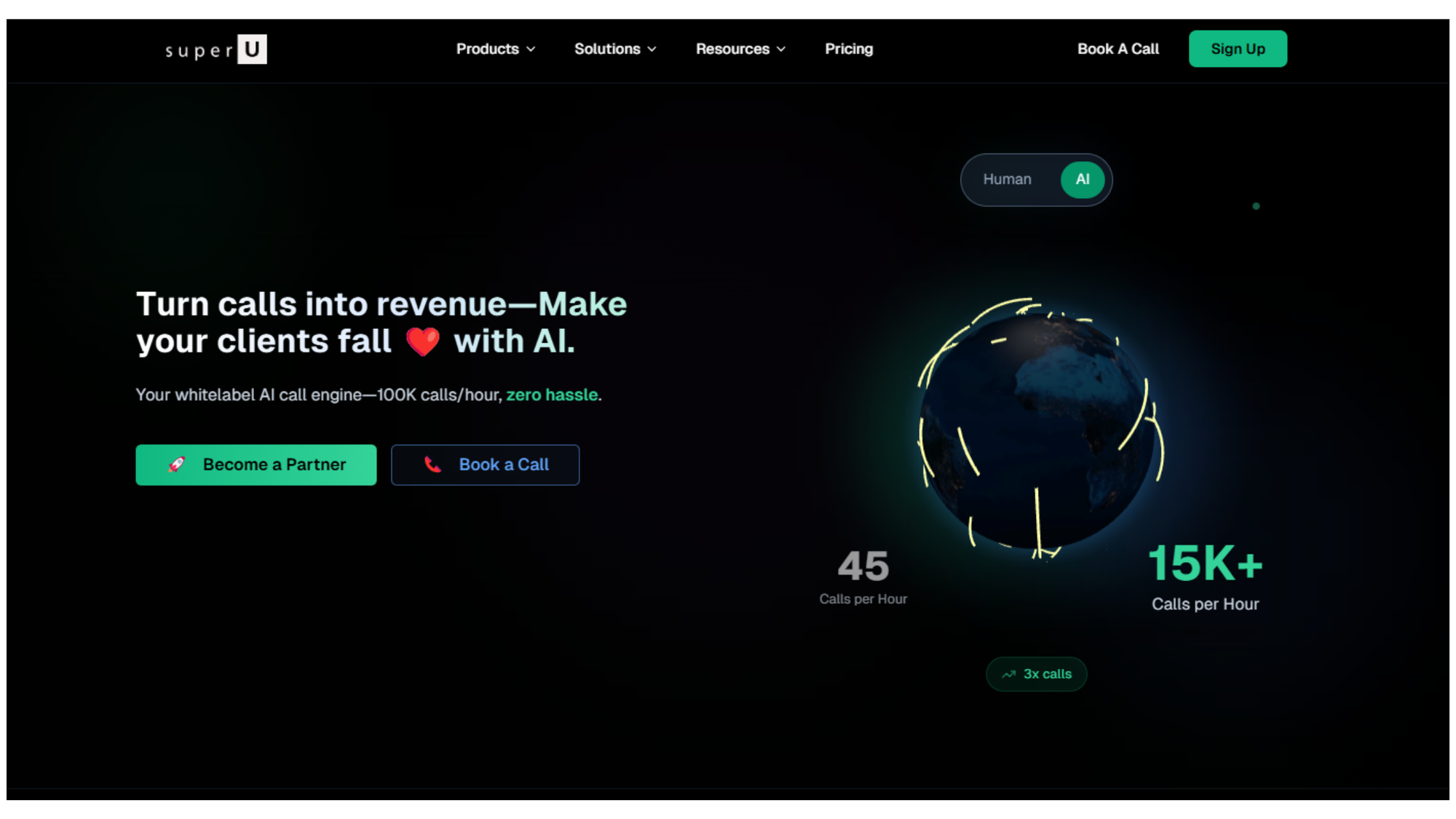The width and height of the screenshot is (1456, 819).
Task: Click the Become a Partner button
Action: point(256,464)
